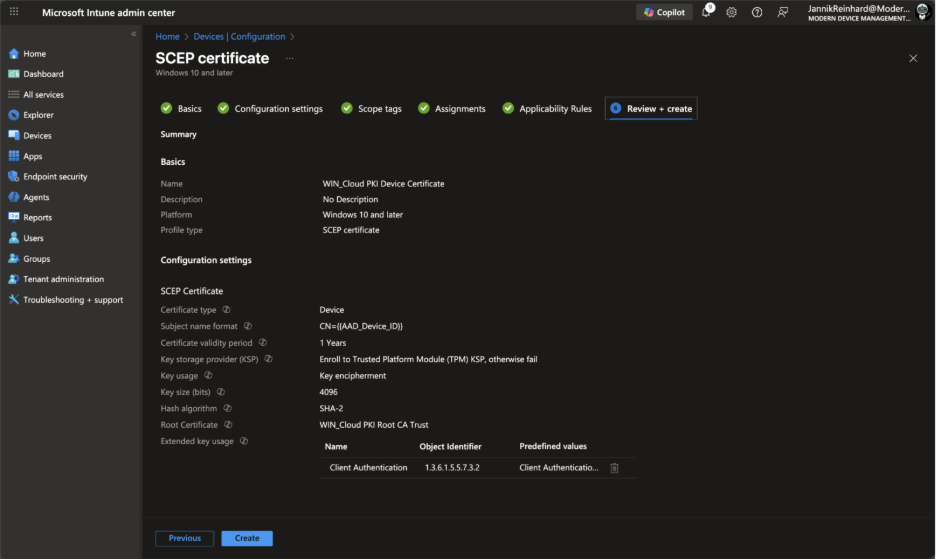936x559 pixels.
Task: Open the feedback icon in the header
Action: tap(783, 12)
